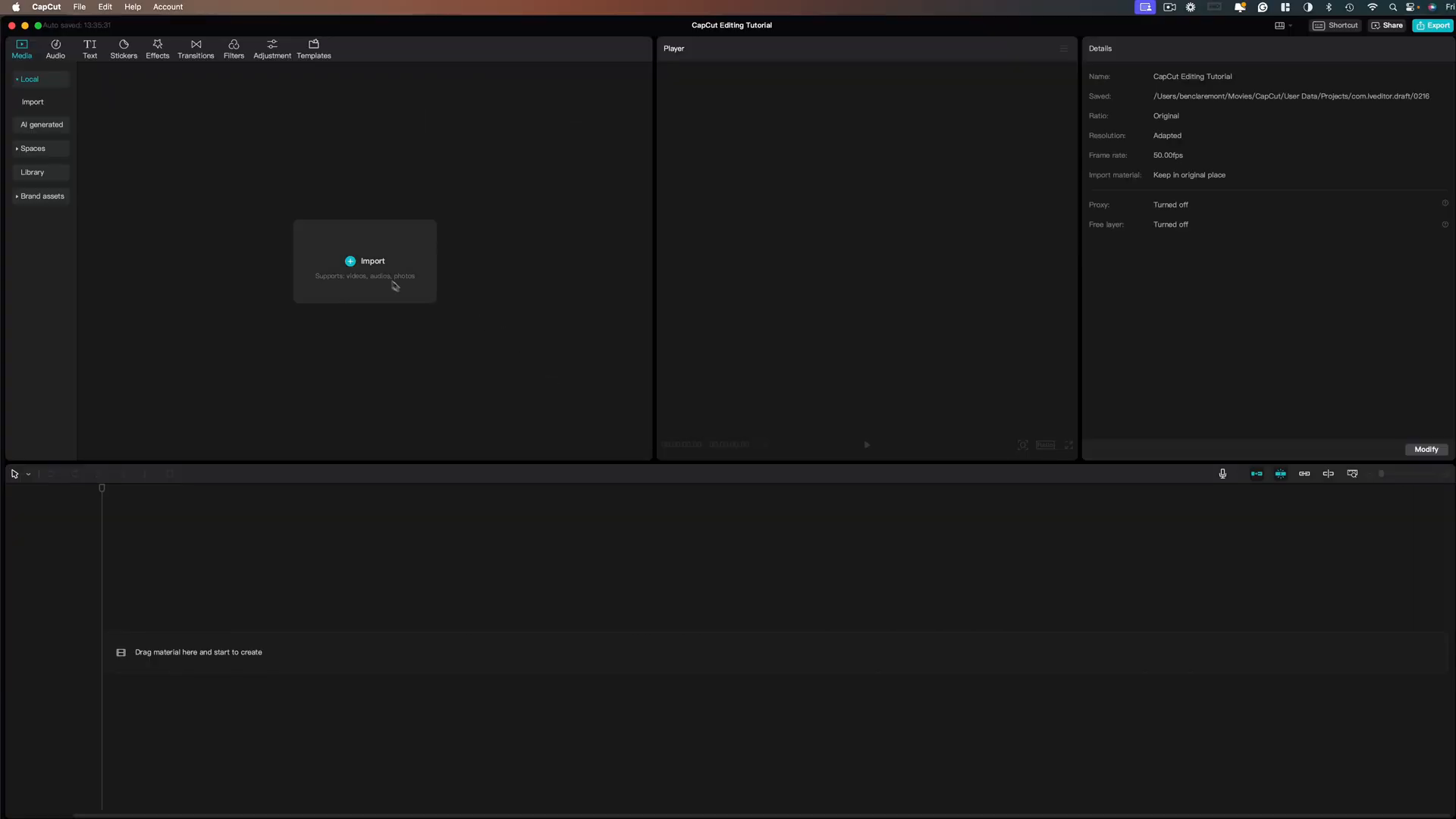Click the central Import media box

pos(365,262)
